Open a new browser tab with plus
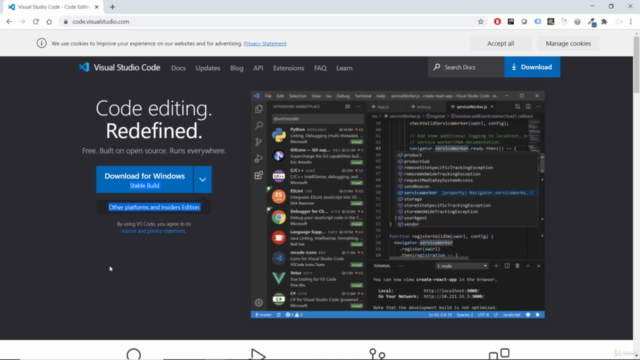This screenshot has height=360, width=640. click(x=112, y=7)
